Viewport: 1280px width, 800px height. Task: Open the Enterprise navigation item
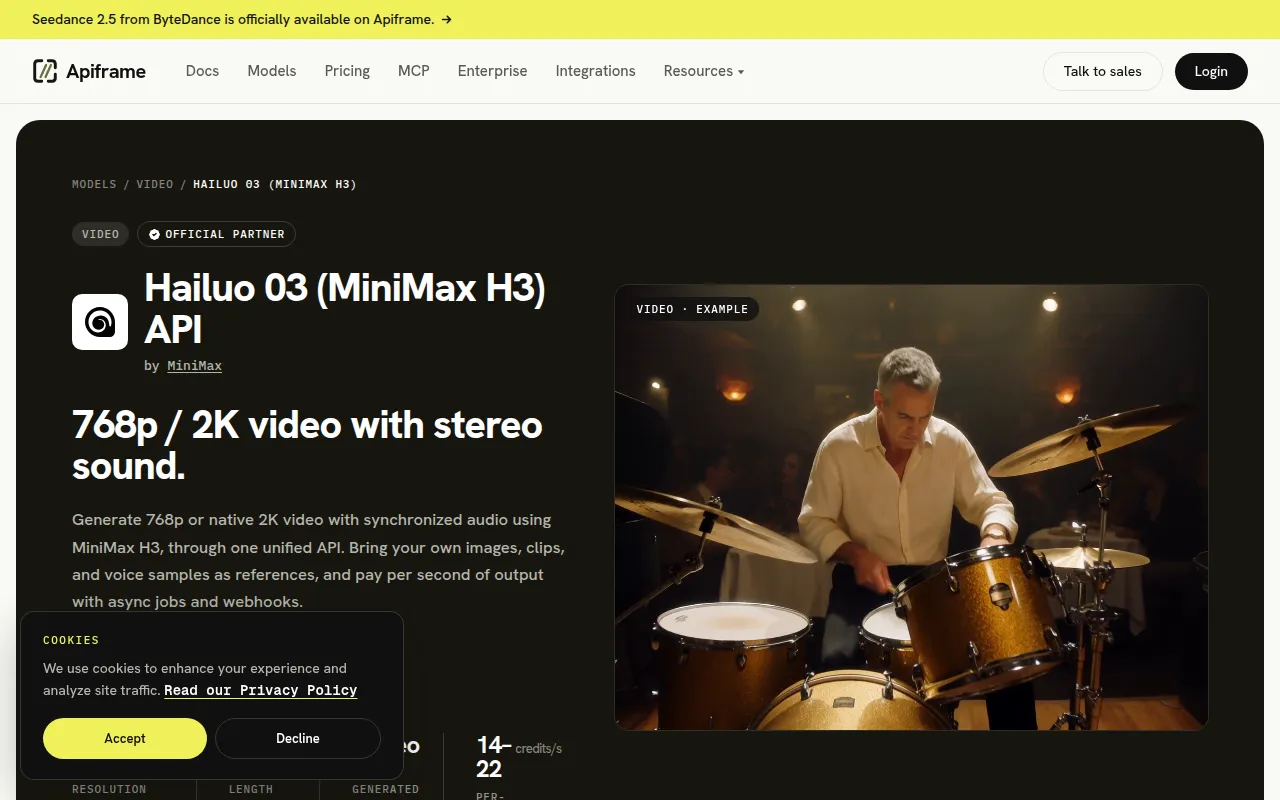pyautogui.click(x=492, y=71)
